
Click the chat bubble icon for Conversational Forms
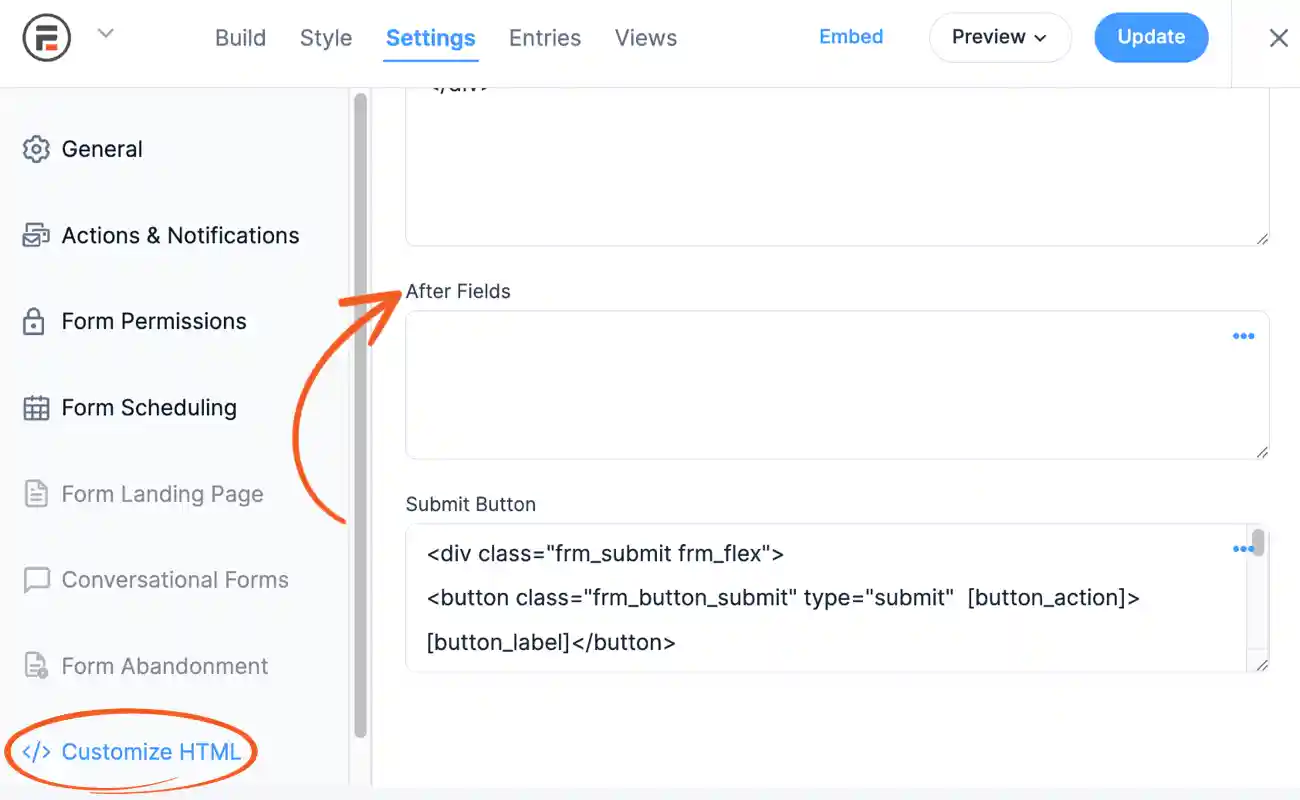(x=36, y=579)
